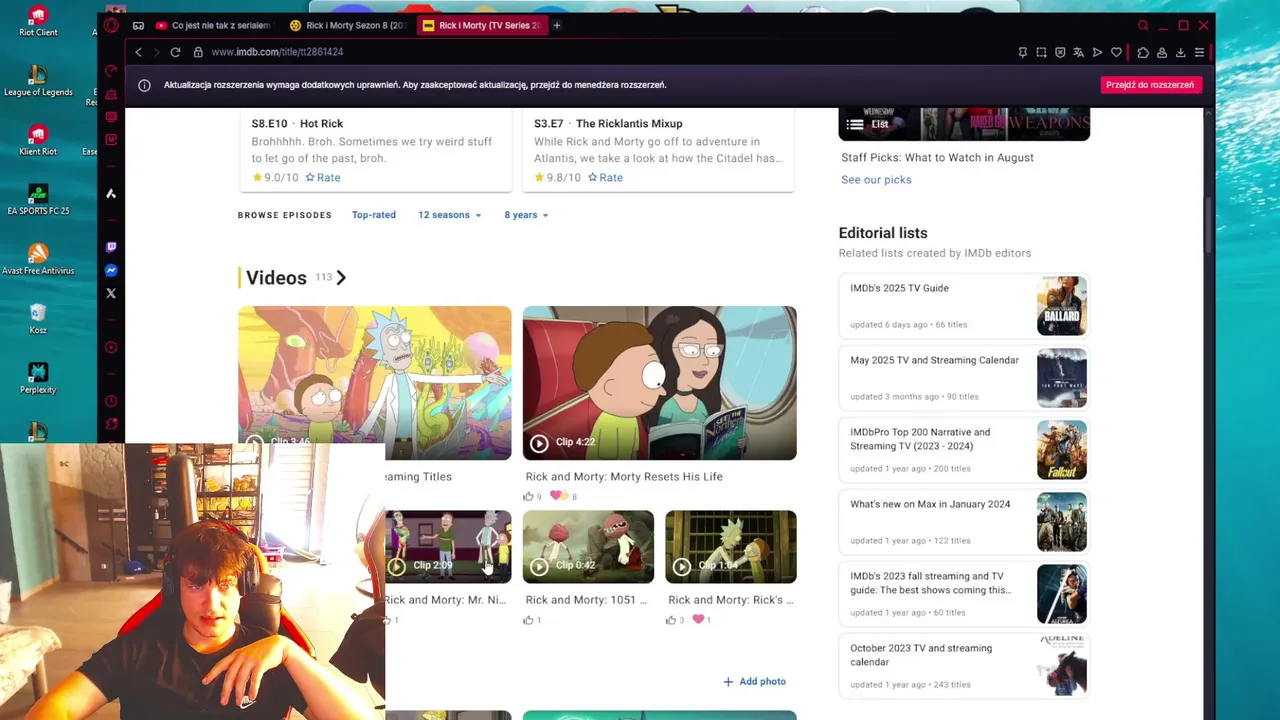
Task: Open the browser search icon in title bar
Action: pyautogui.click(x=1143, y=25)
